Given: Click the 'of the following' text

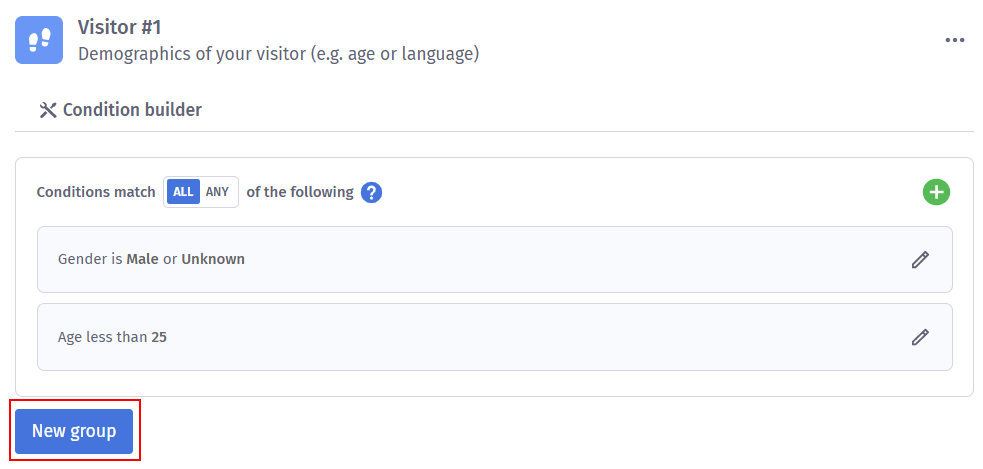Looking at the screenshot, I should tap(300, 192).
